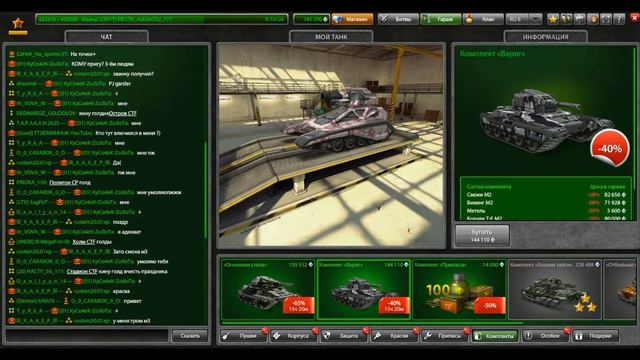Click the crystal balance counter

pyautogui.click(x=311, y=19)
